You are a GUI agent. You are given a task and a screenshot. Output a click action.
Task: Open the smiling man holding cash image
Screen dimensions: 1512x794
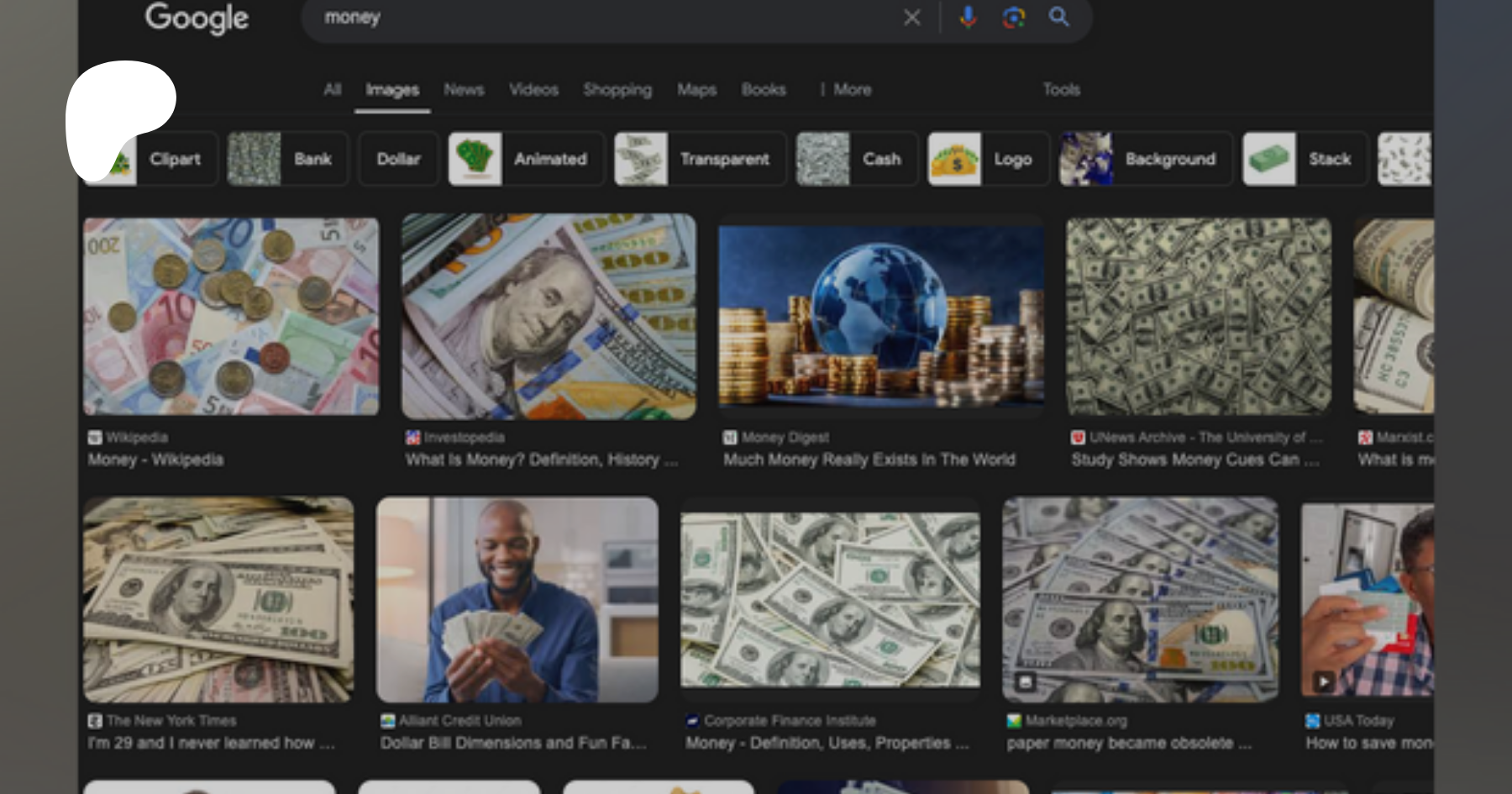pos(517,599)
